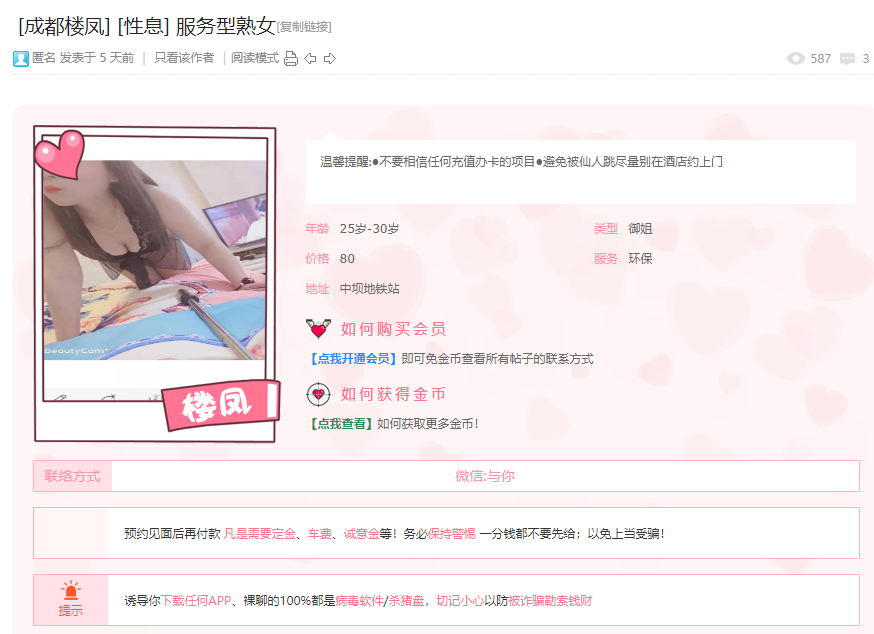Click the winged heart membership icon

click(x=318, y=328)
